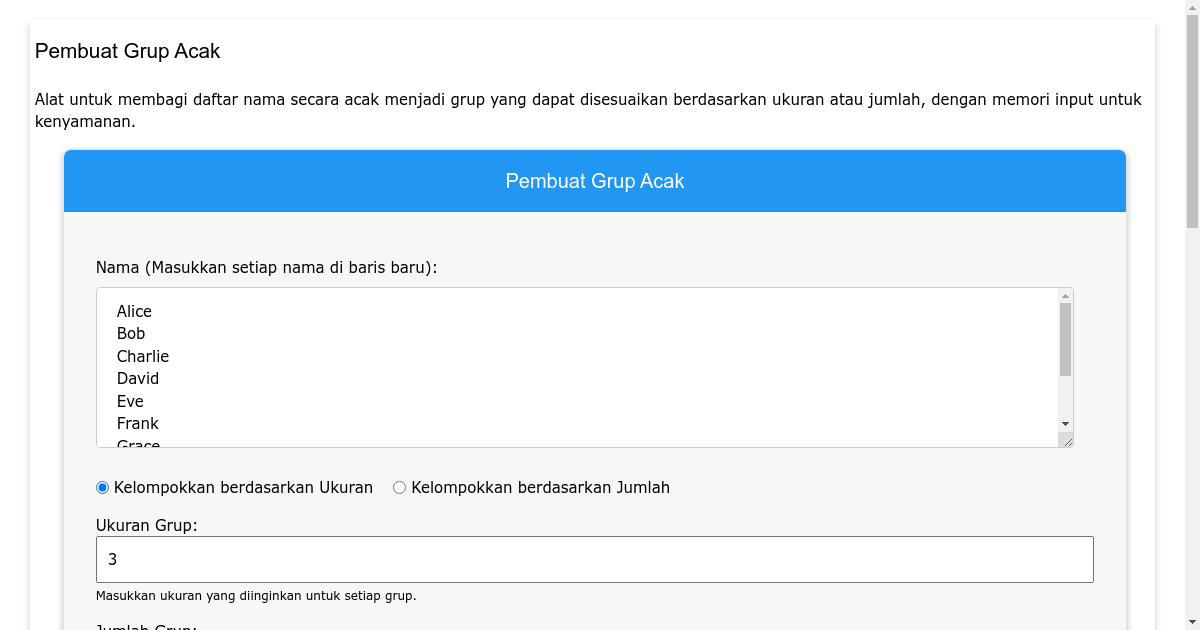
Task: Click the "Frank" name in the list
Action: [138, 423]
